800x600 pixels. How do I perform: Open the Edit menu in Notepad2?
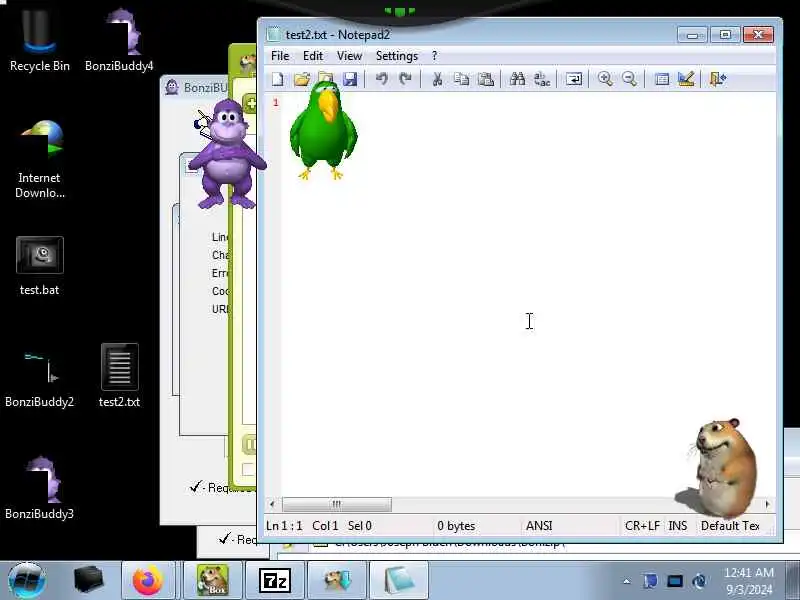pyautogui.click(x=313, y=56)
